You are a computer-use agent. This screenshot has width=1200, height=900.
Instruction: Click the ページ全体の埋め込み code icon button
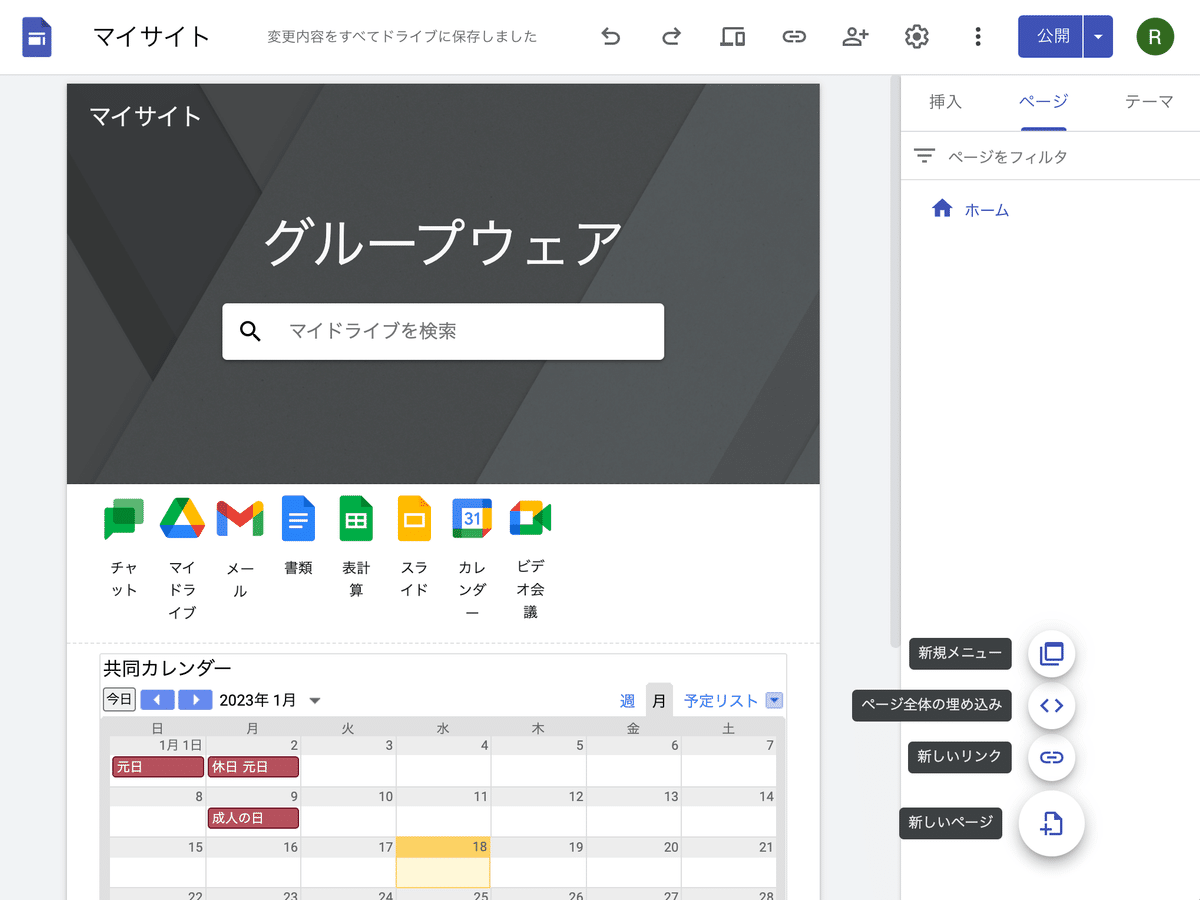click(x=1051, y=705)
